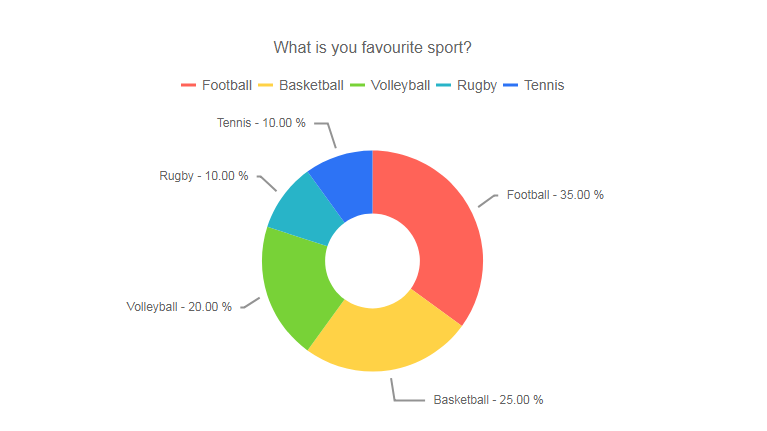Click the green Volleyball legend marker
The height and width of the screenshot is (431, 767).
pyautogui.click(x=358, y=85)
